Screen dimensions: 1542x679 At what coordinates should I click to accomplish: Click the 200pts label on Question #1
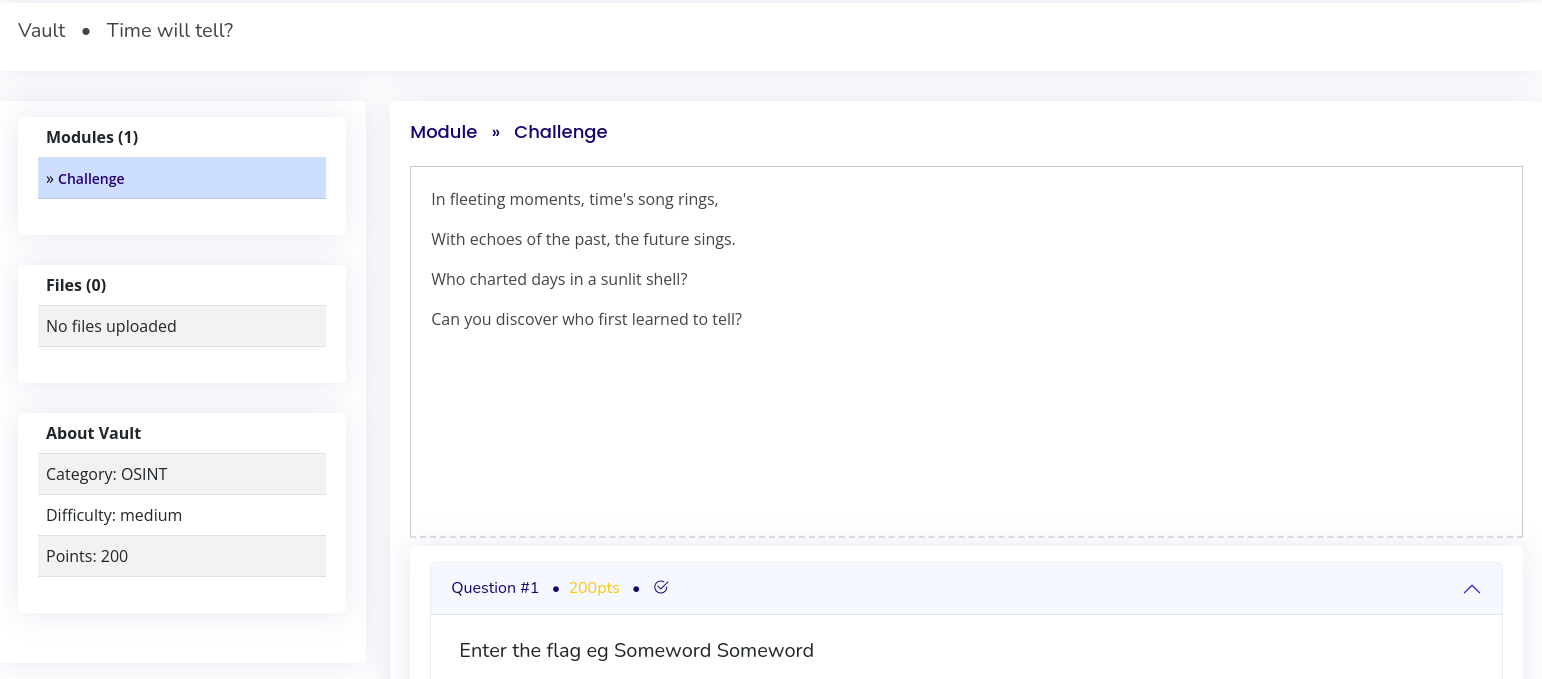pos(594,588)
